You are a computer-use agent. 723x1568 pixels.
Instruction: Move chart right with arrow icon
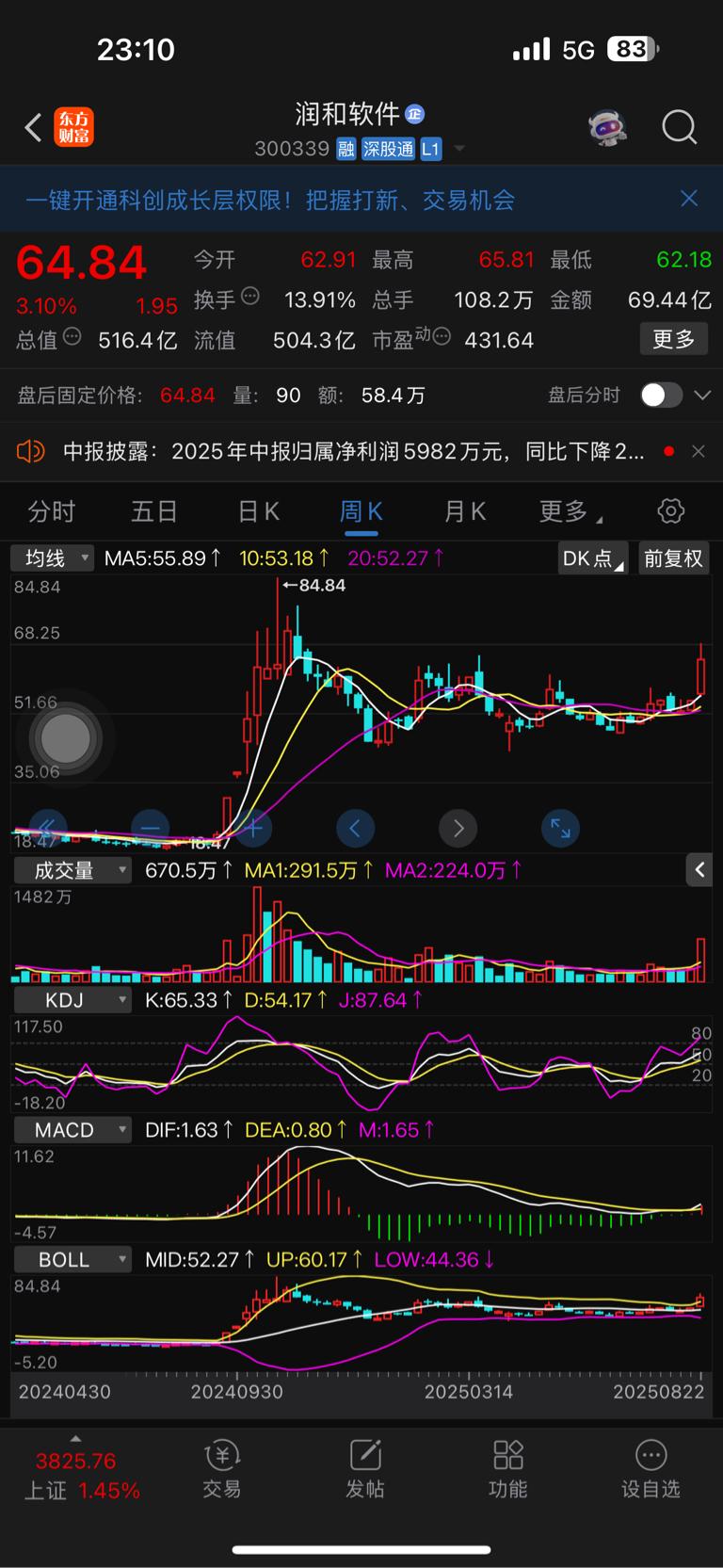(458, 829)
